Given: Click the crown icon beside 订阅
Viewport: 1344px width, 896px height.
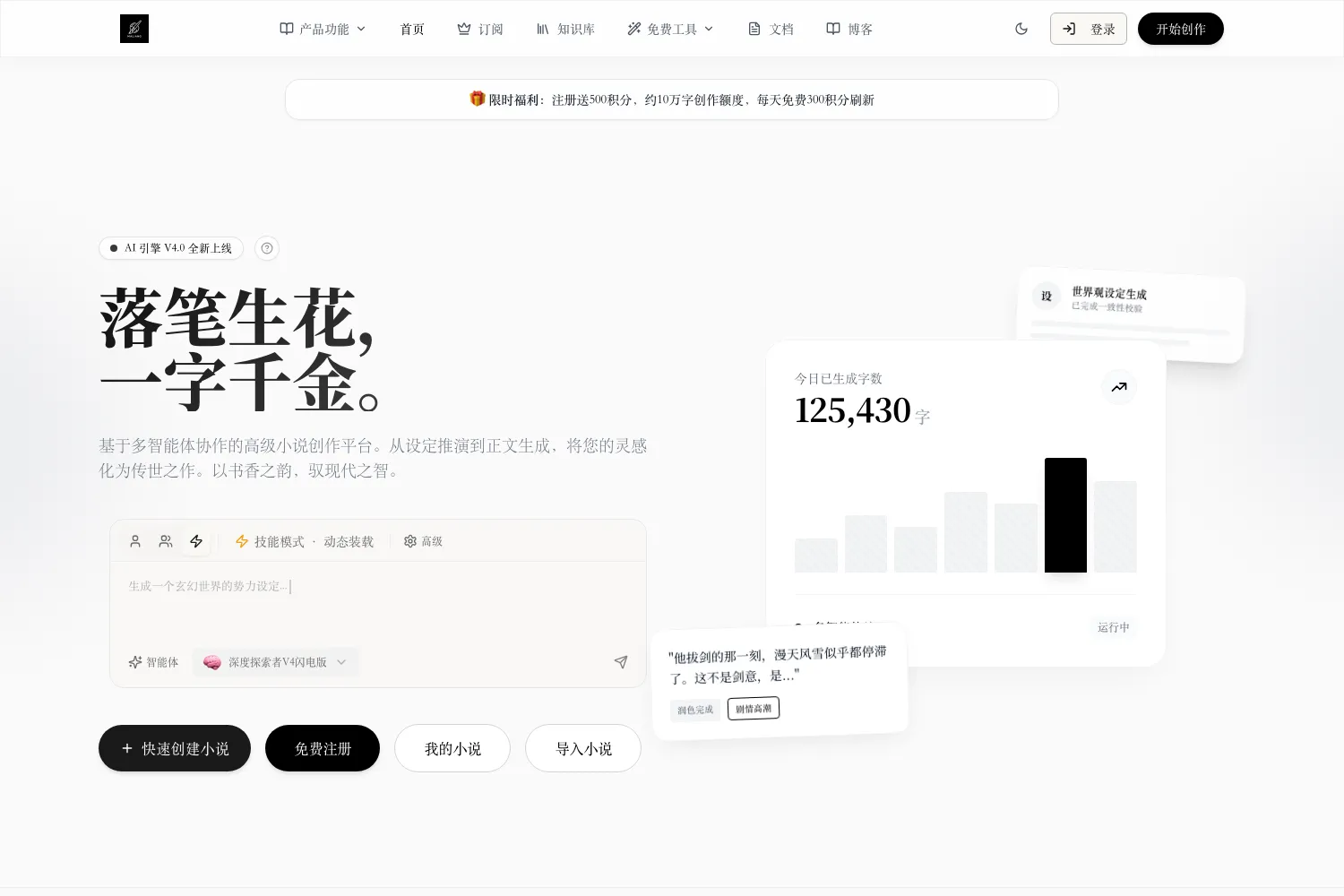Looking at the screenshot, I should coord(464,29).
